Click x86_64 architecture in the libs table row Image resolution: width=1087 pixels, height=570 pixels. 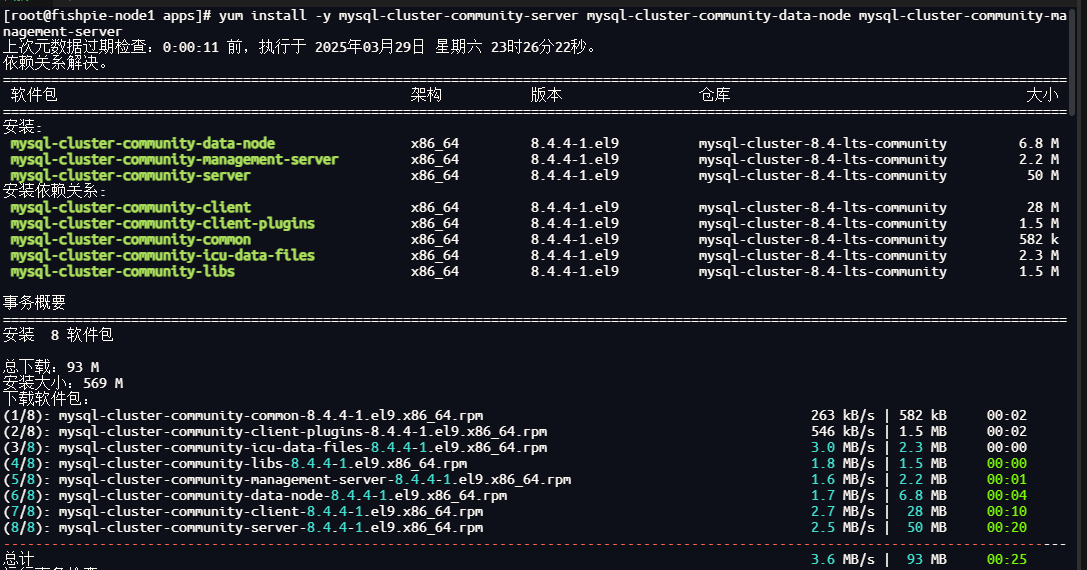point(435,271)
